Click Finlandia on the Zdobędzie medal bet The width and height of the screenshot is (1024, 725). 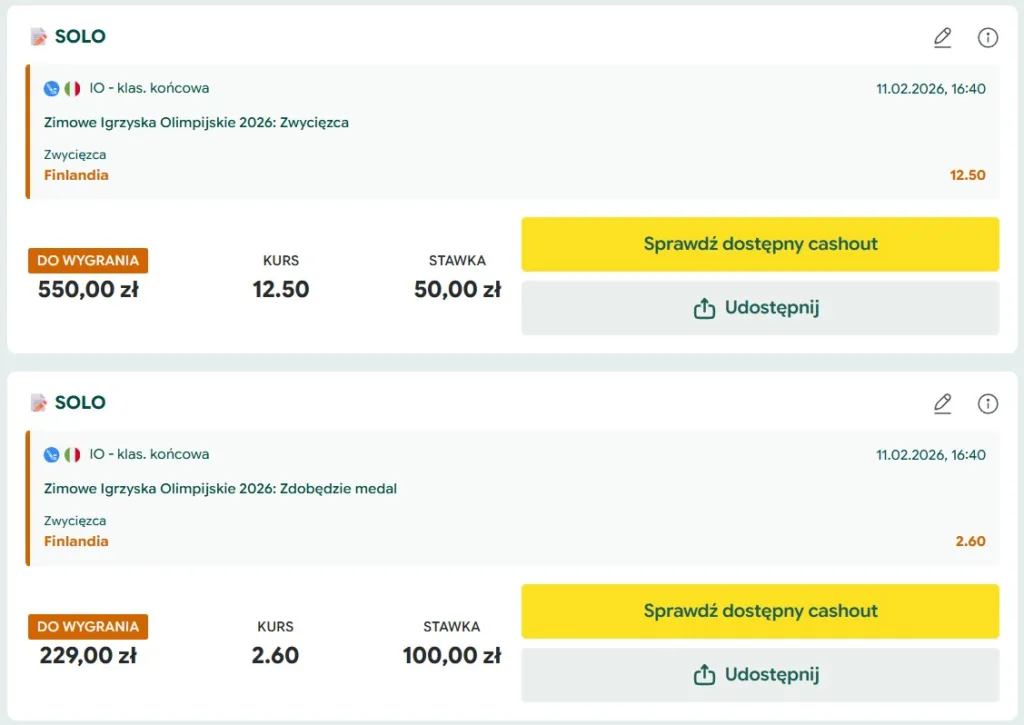click(x=76, y=541)
